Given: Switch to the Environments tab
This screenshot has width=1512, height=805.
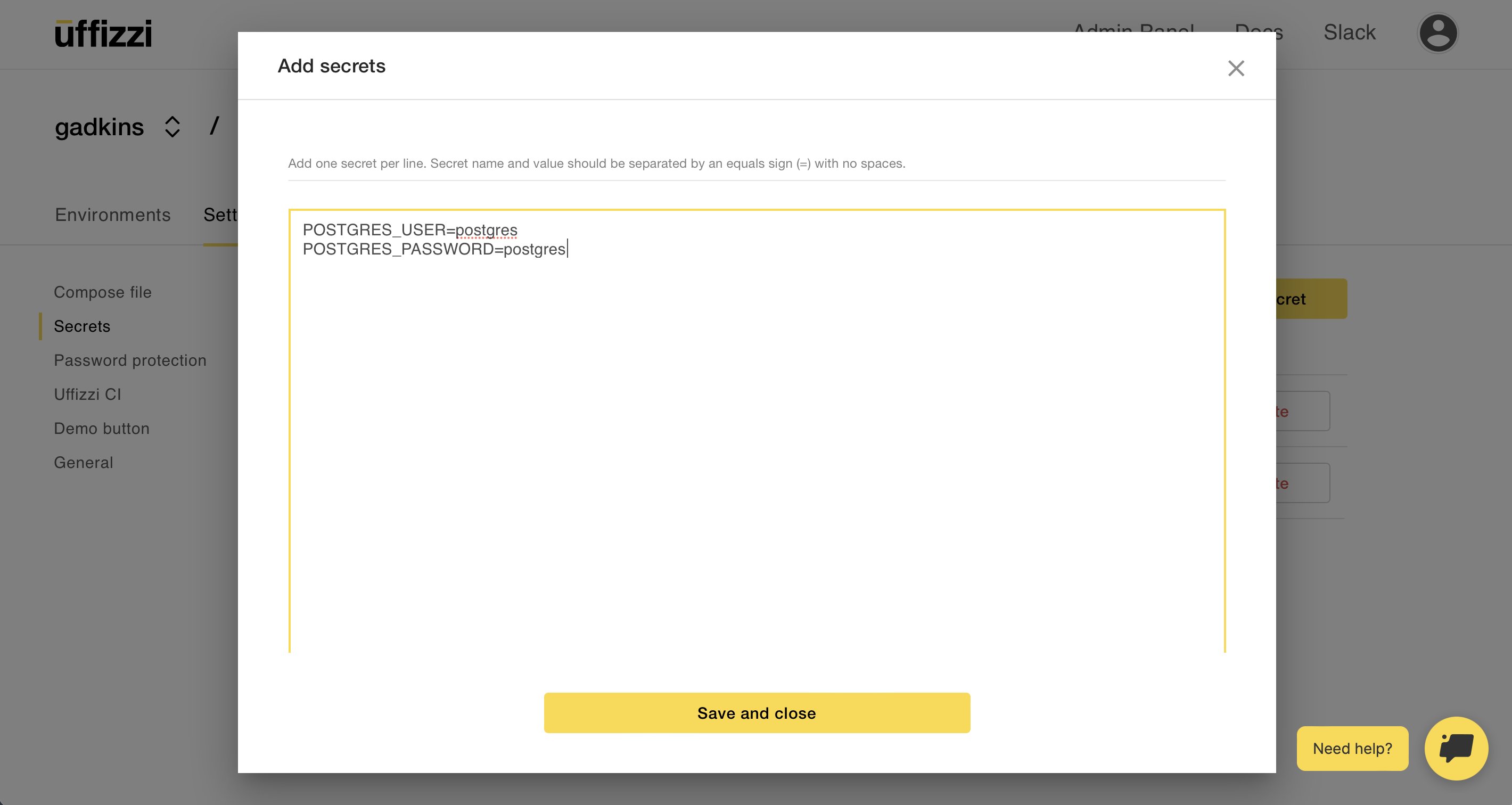Looking at the screenshot, I should pyautogui.click(x=113, y=215).
